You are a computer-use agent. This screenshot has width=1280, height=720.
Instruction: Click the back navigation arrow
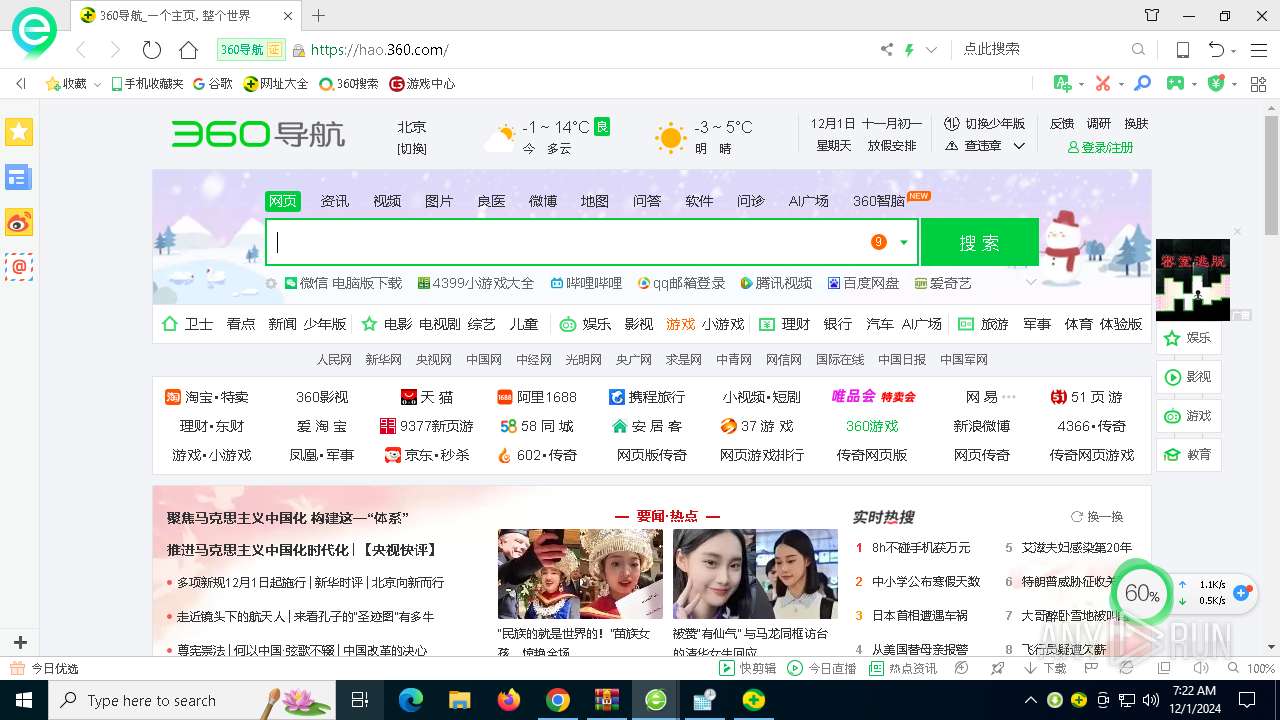click(x=81, y=49)
